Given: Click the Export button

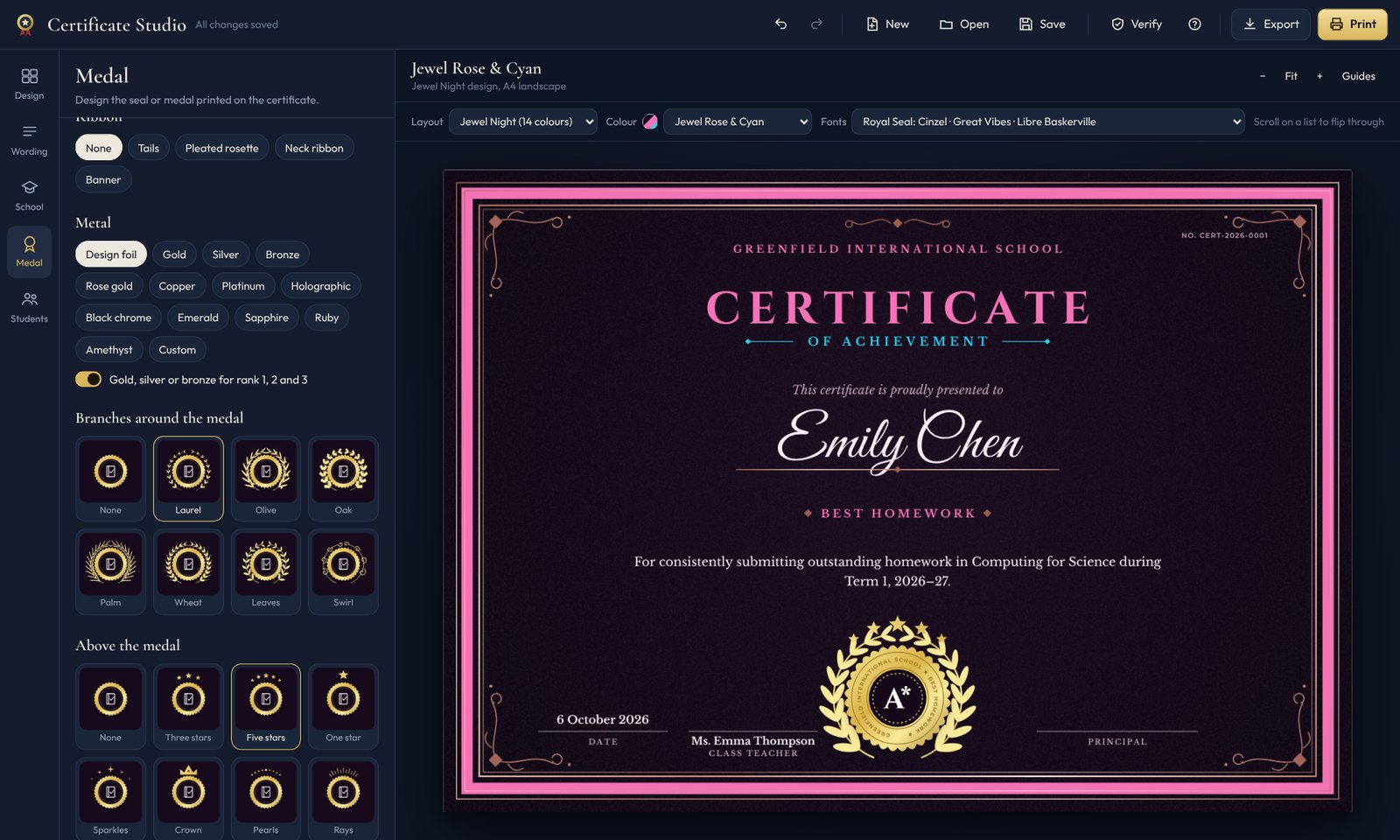Looking at the screenshot, I should (x=1271, y=24).
